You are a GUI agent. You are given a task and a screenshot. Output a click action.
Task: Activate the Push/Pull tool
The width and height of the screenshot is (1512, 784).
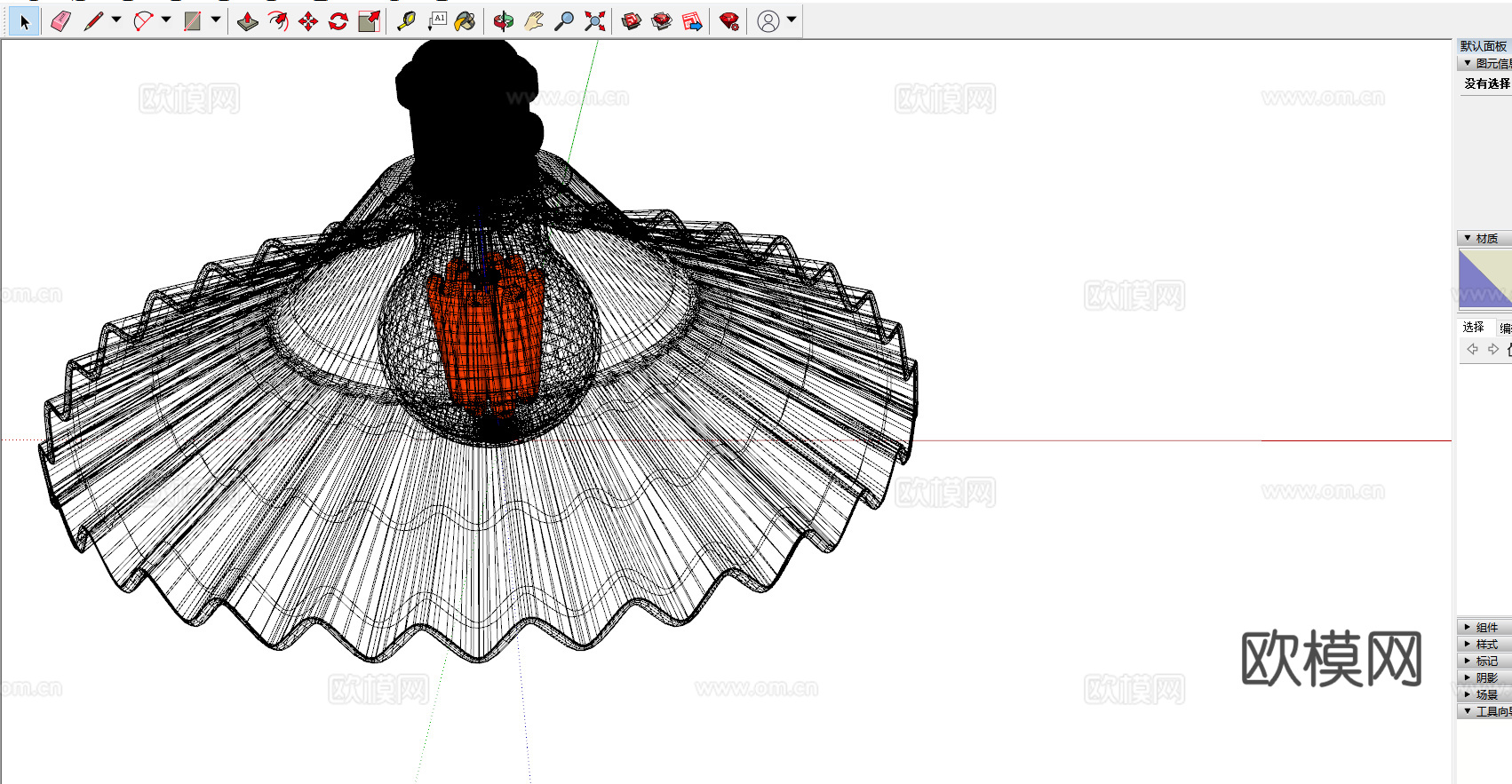click(248, 21)
